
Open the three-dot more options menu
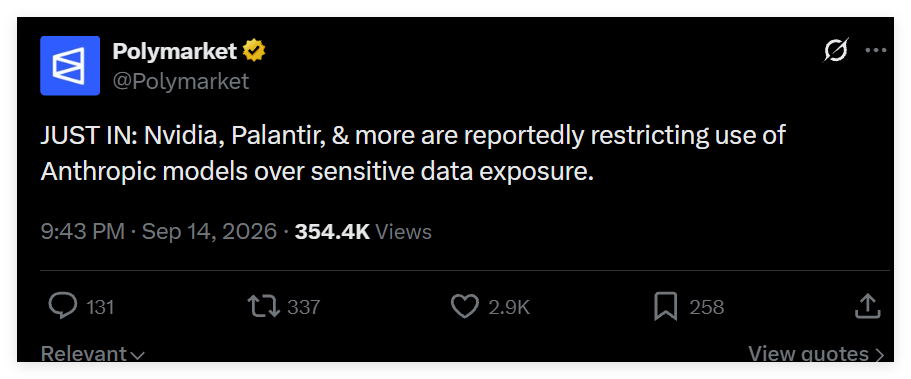876,51
